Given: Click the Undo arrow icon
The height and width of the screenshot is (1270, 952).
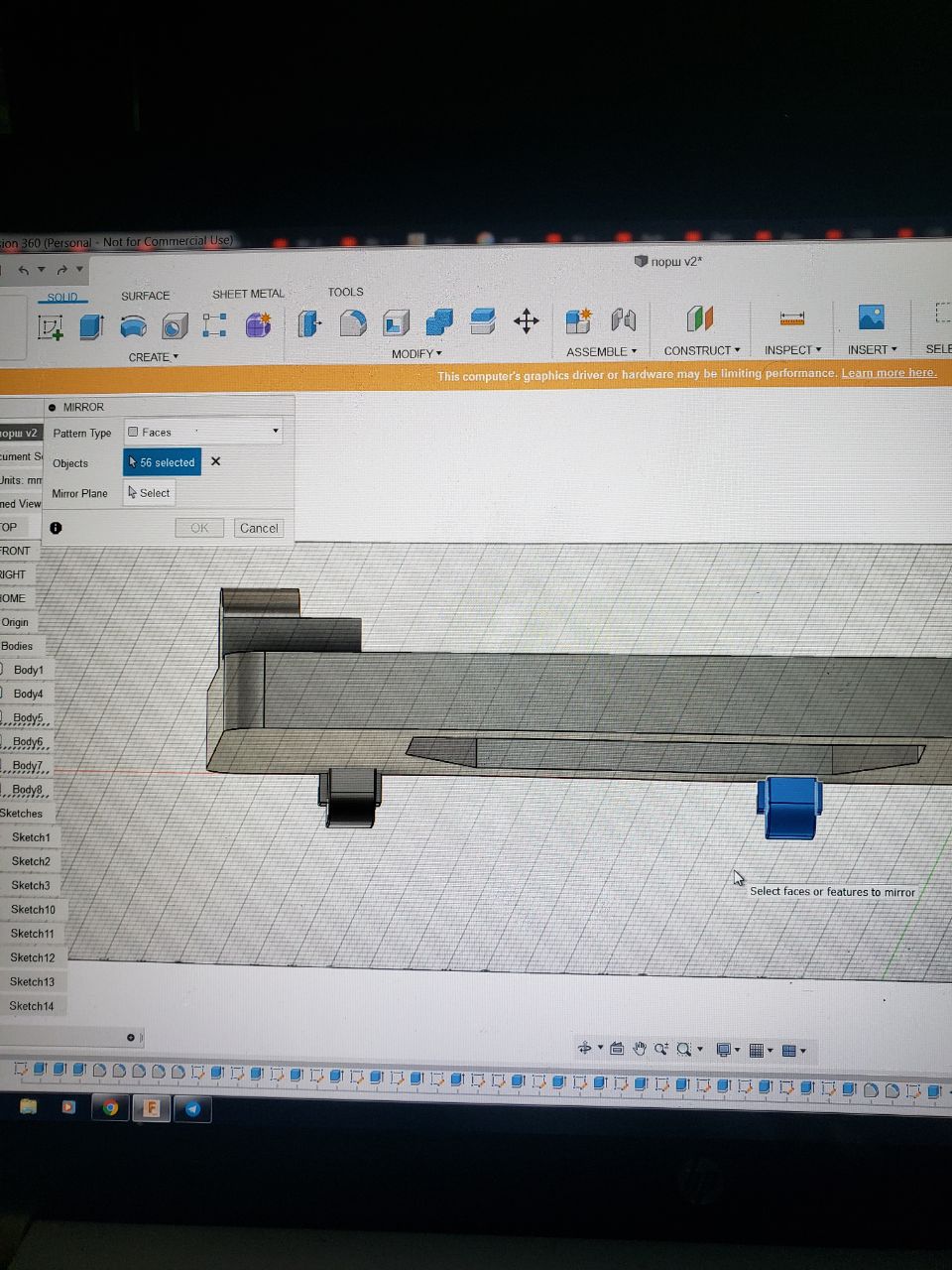Looking at the screenshot, I should click(x=23, y=270).
